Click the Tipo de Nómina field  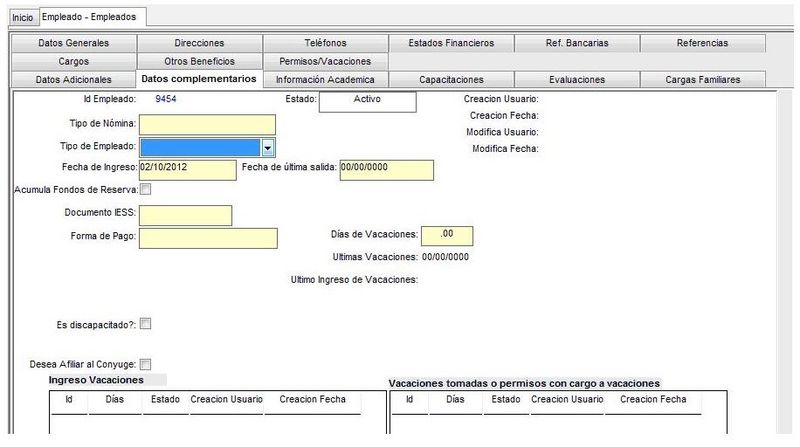207,125
